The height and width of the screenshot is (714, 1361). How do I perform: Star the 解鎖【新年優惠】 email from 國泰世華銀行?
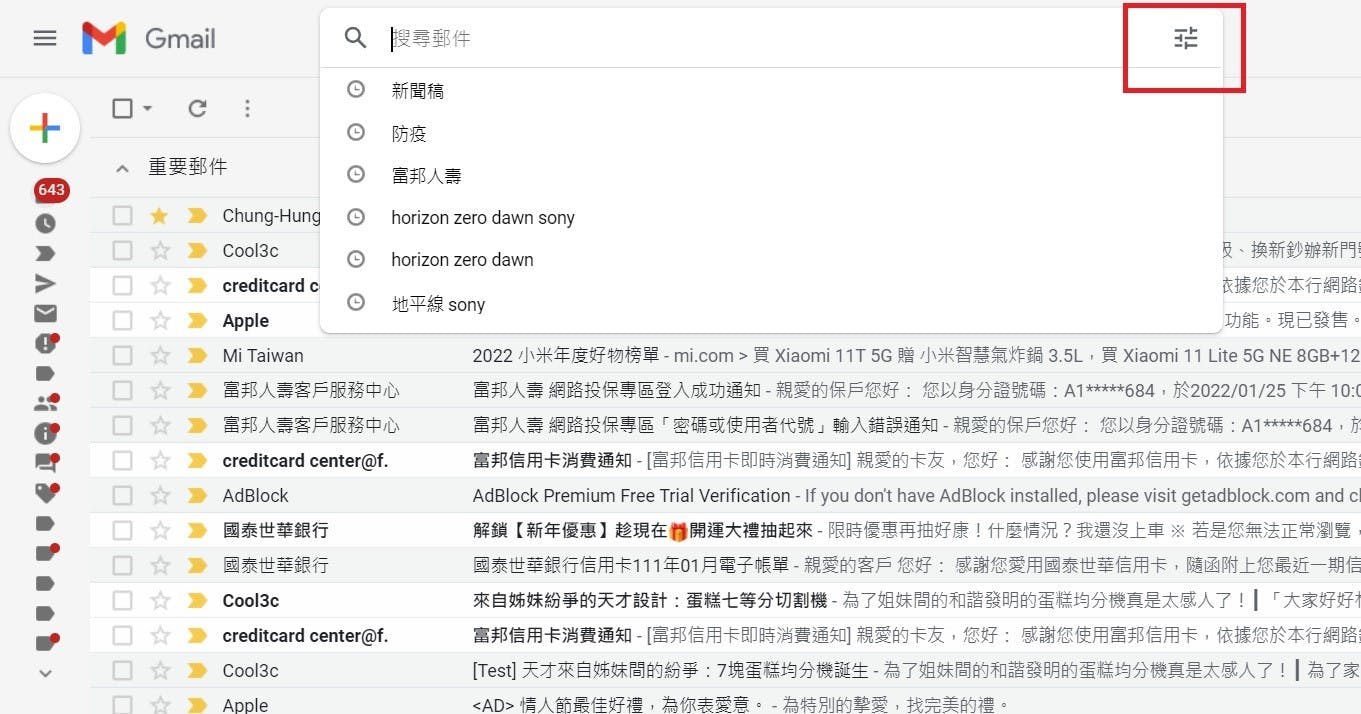[x=159, y=531]
